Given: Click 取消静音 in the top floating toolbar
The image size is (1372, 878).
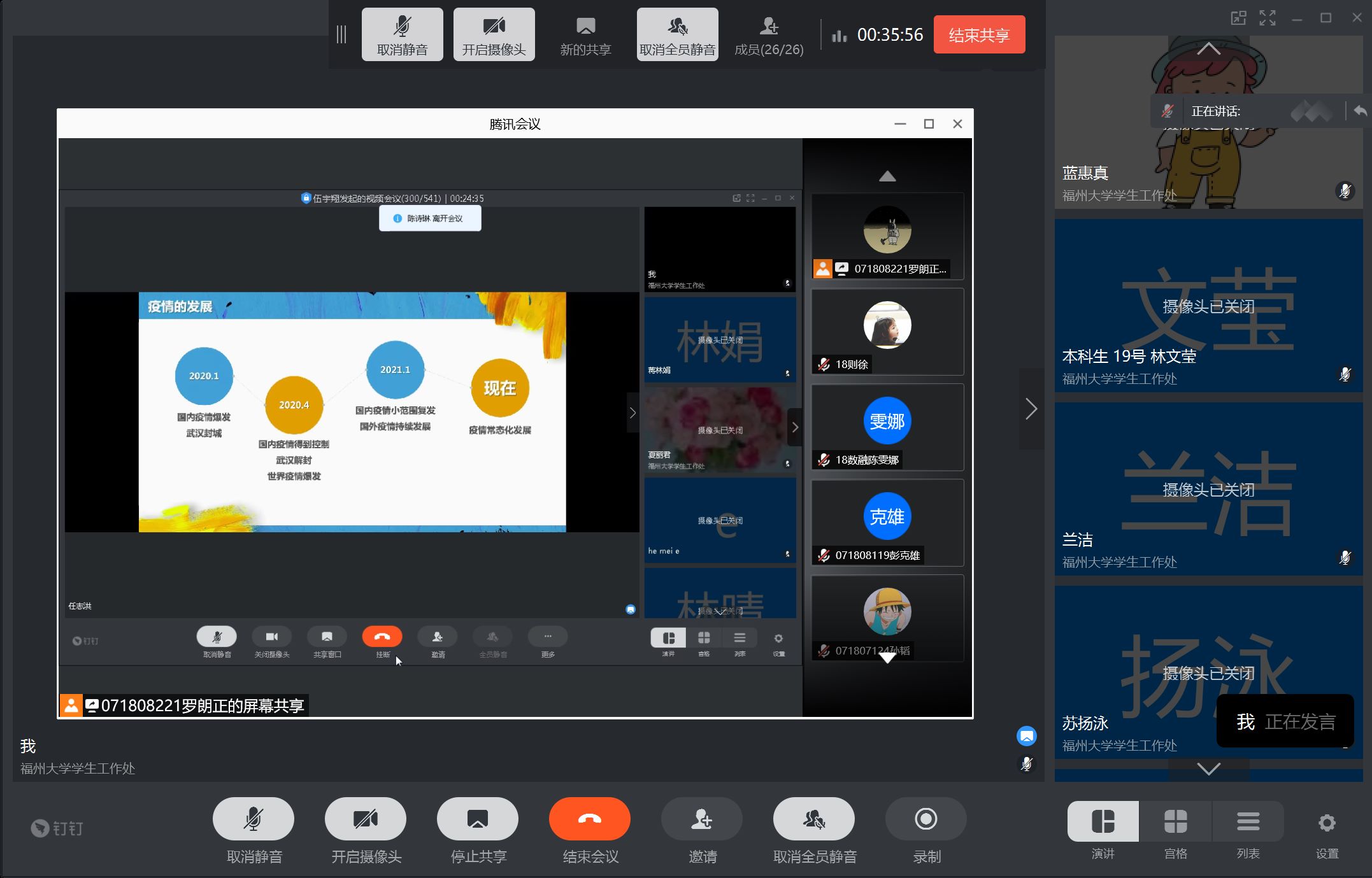Looking at the screenshot, I should [402, 34].
